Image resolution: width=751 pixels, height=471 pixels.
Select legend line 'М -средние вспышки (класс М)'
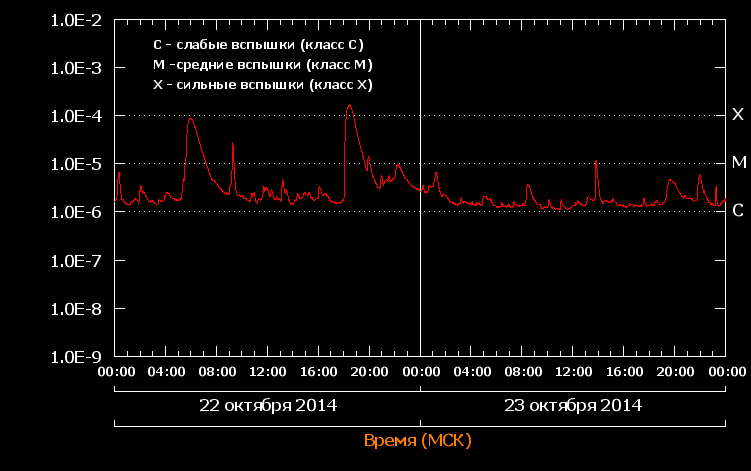[262, 65]
